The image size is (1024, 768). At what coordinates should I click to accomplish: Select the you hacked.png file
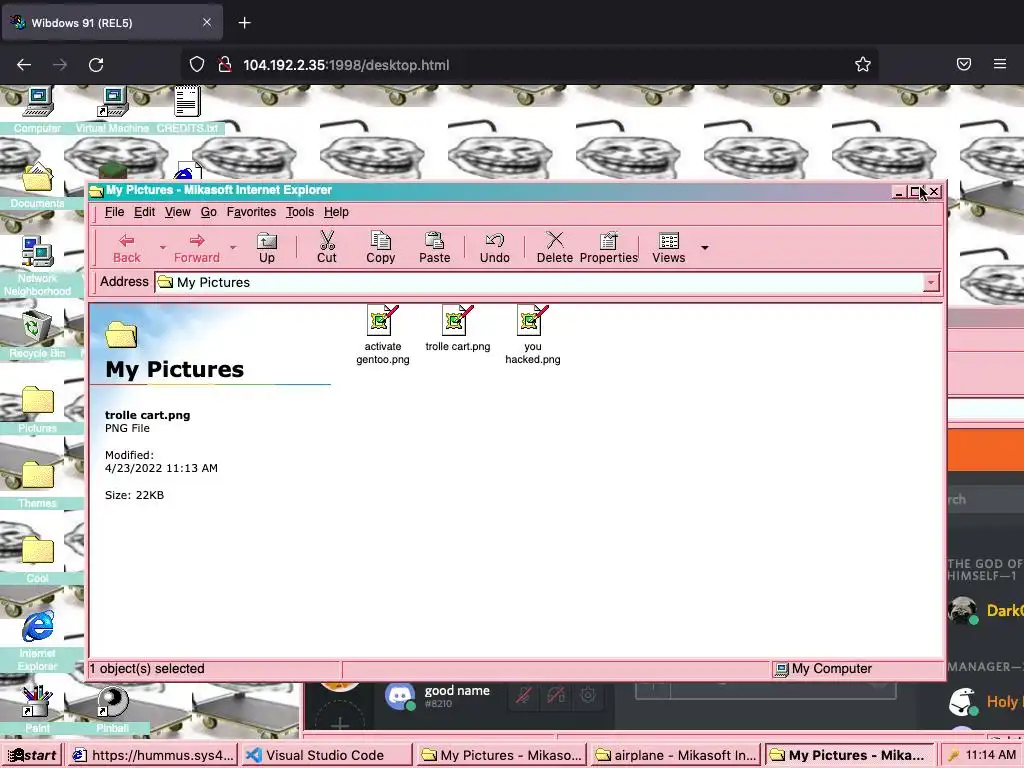533,335
